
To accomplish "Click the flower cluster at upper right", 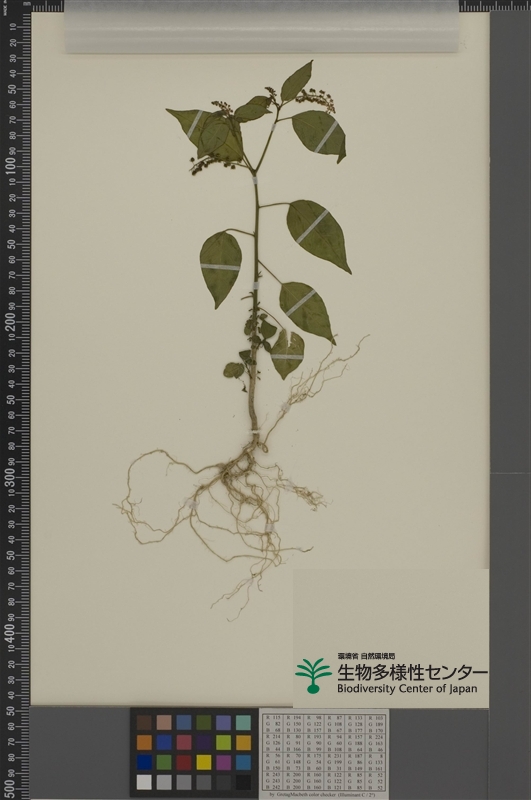I will 316,99.
